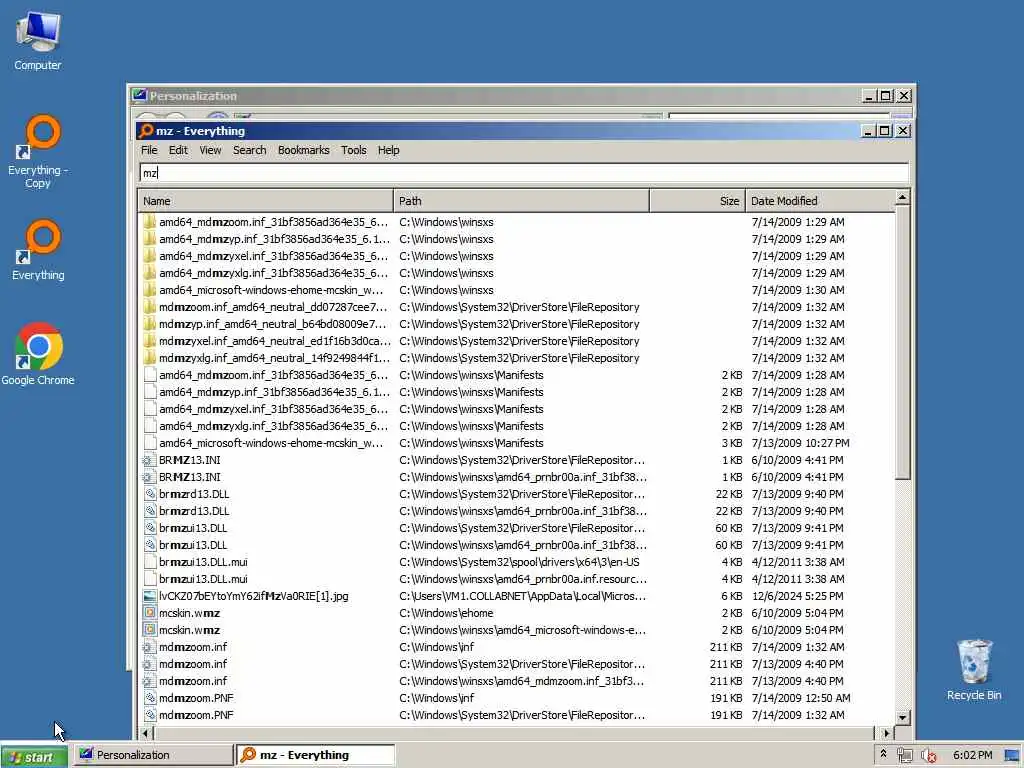Viewport: 1024px width, 768px height.
Task: Click the vertical scrollbar down arrow
Action: click(902, 717)
